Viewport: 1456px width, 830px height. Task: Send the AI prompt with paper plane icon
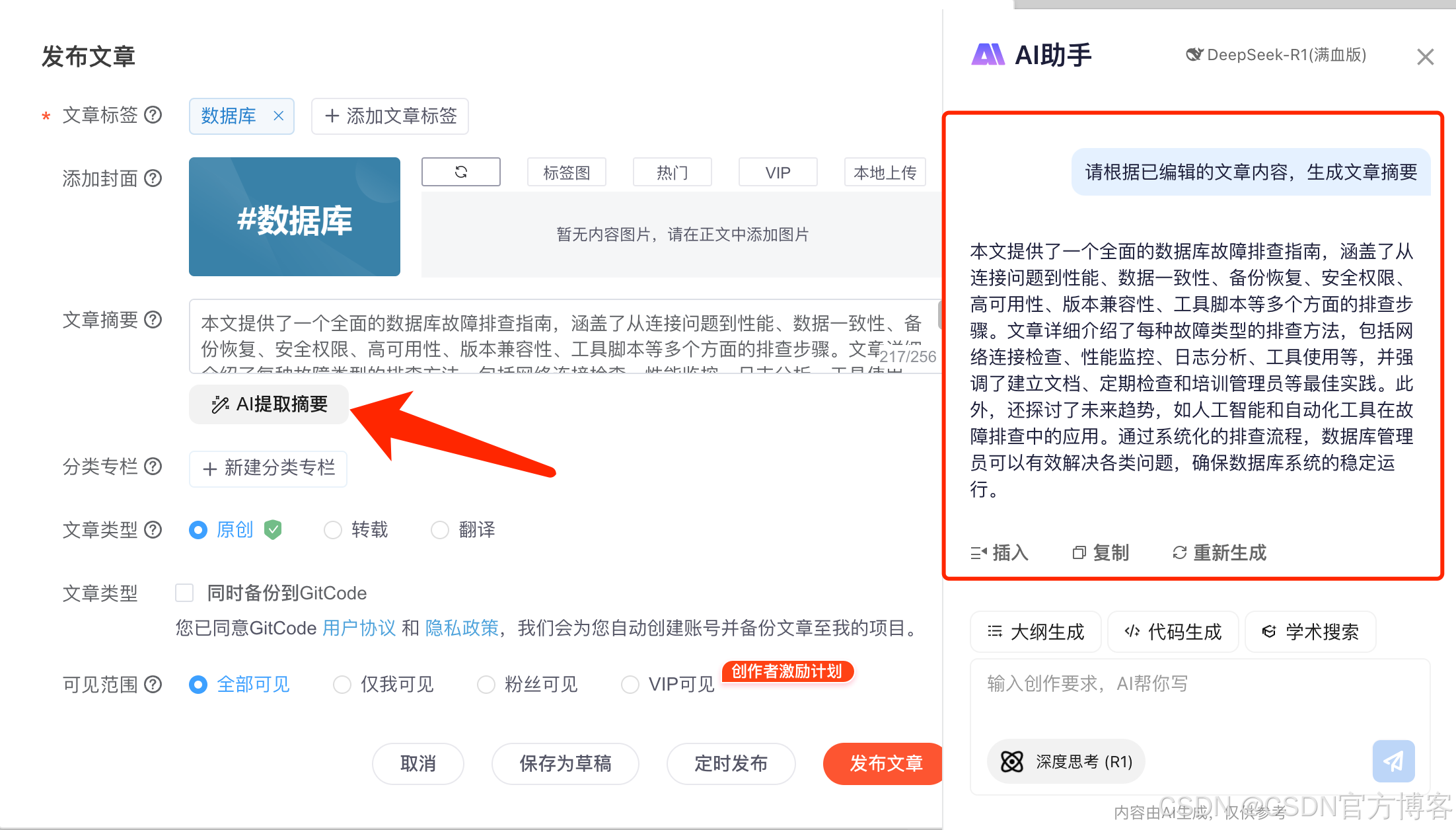click(x=1393, y=761)
